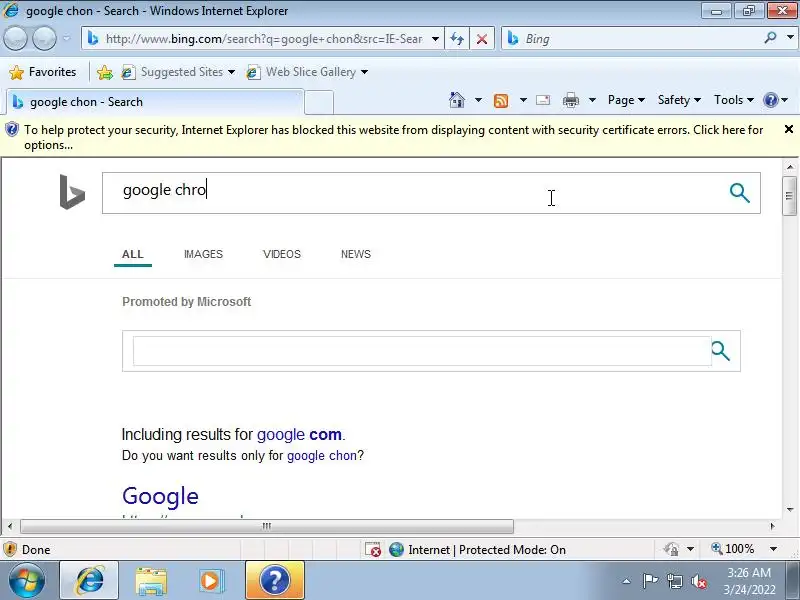Screen dimensions: 800x600
Task: Click the blocked content status bar icon
Action: [373, 549]
